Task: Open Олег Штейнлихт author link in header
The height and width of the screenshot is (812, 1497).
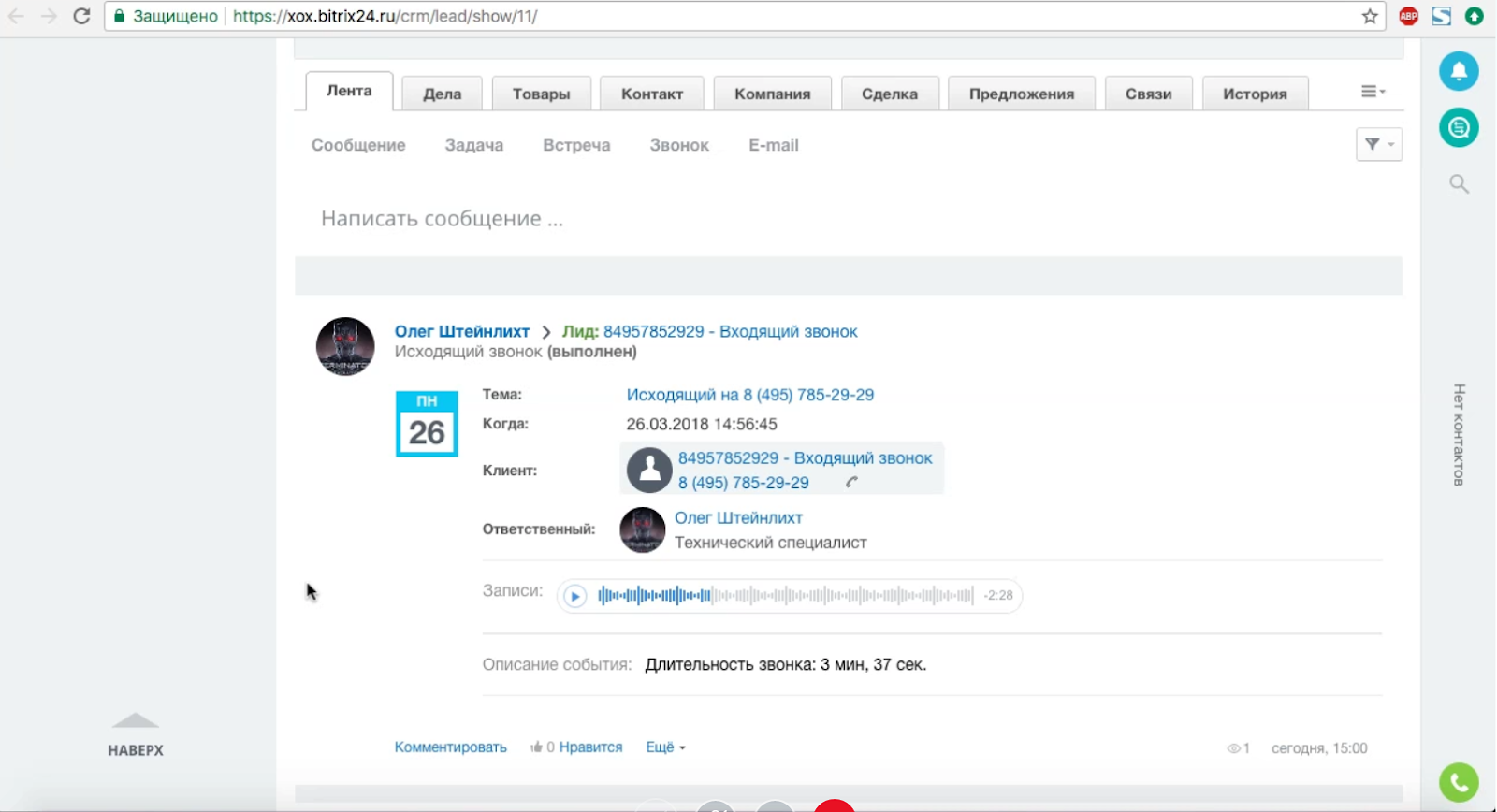Action: [x=462, y=331]
